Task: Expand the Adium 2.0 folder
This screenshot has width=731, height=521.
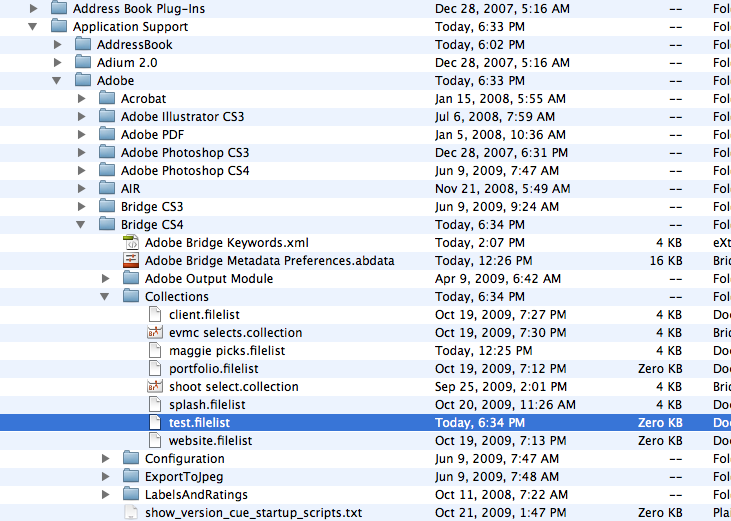Action: coord(57,62)
